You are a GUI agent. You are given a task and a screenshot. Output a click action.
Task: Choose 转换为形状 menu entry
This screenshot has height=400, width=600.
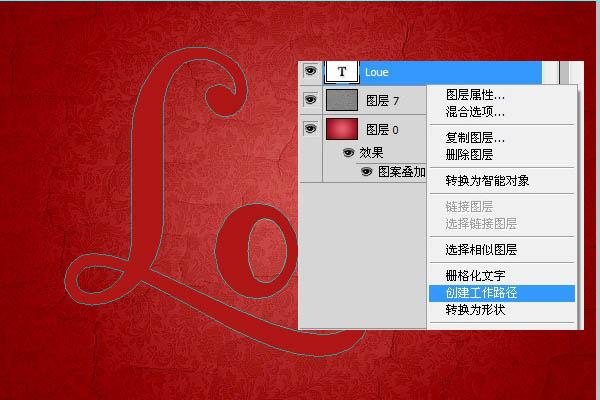point(475,309)
